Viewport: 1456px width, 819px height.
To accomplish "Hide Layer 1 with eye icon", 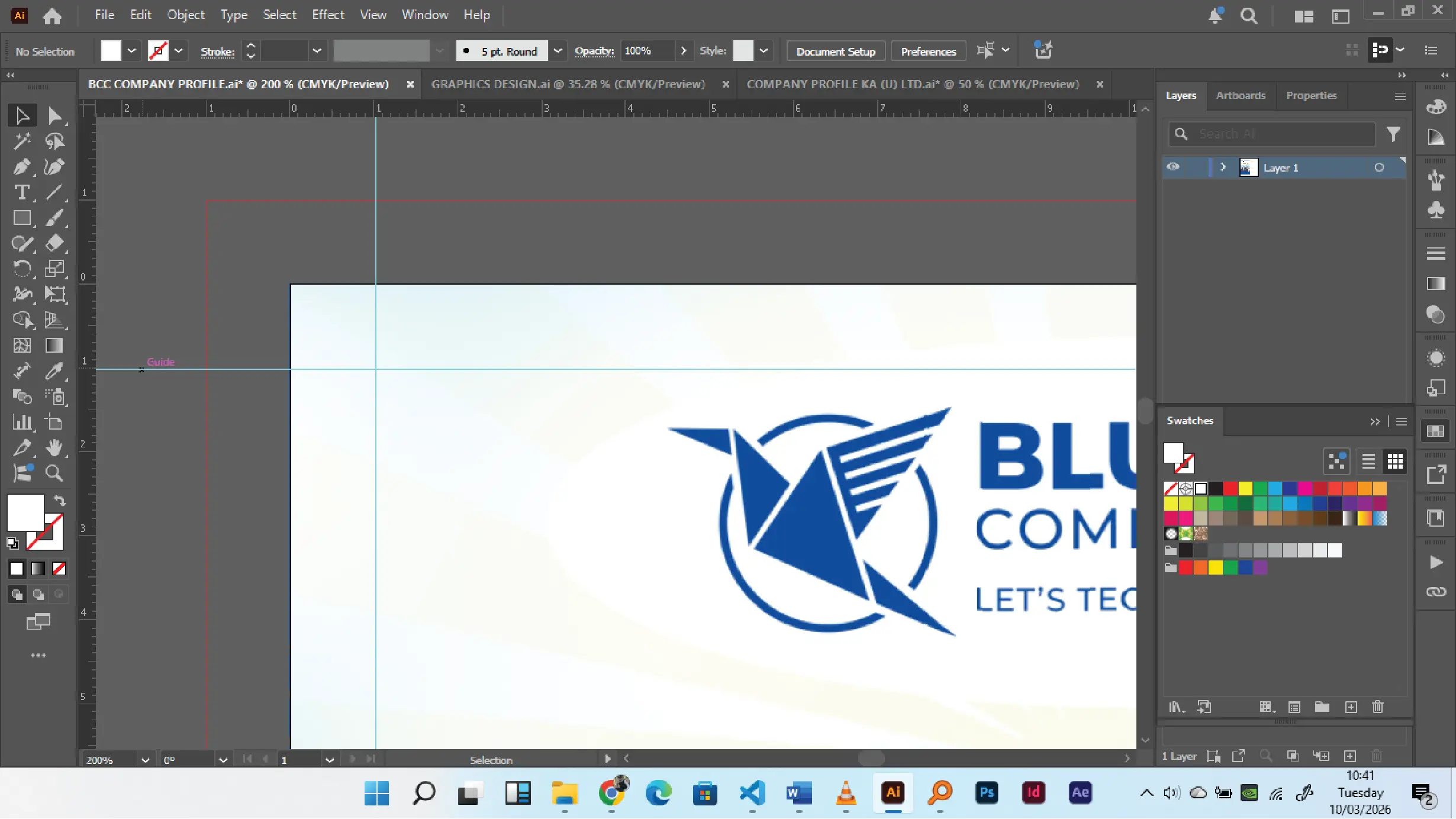I will (x=1172, y=167).
